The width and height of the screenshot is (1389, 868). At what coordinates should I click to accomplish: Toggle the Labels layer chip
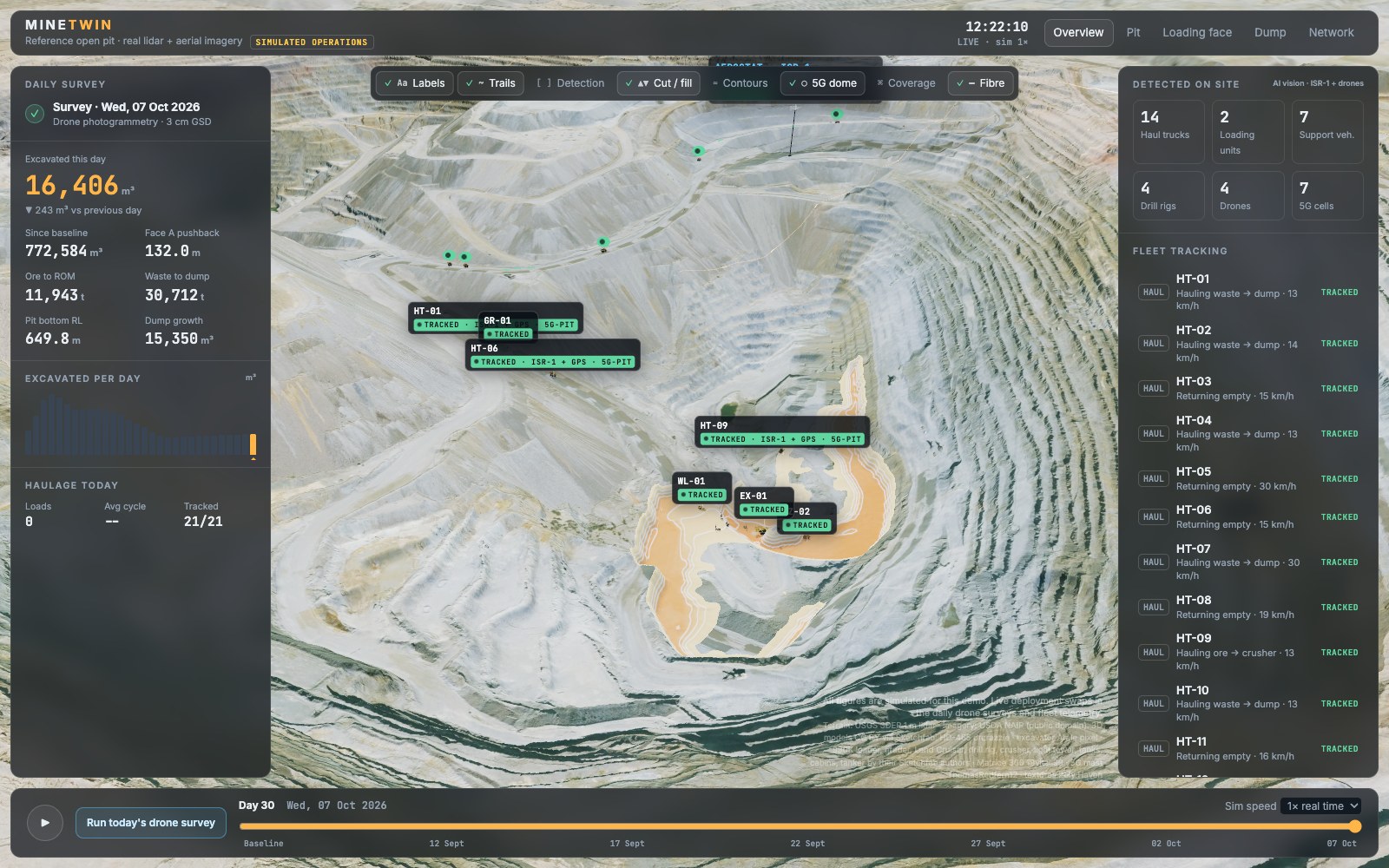tap(414, 83)
